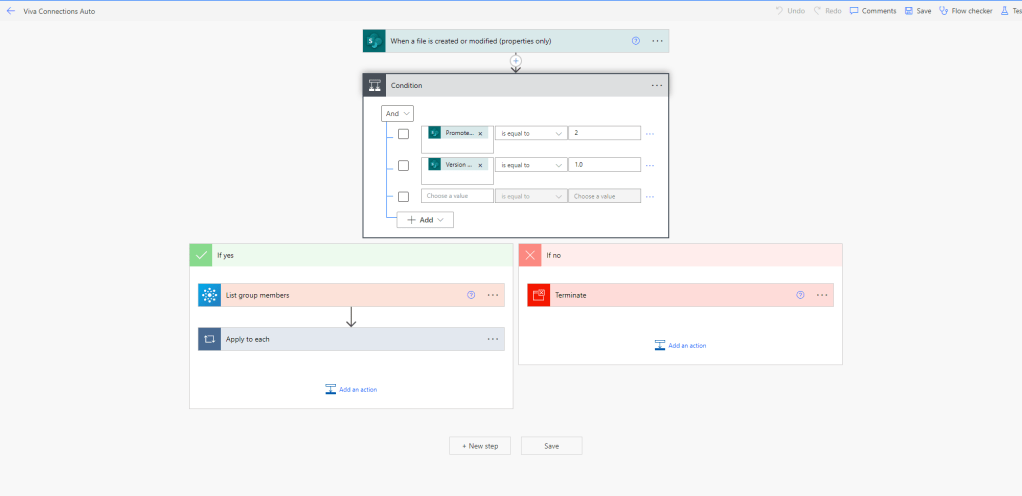Click the Apply to each loop icon
This screenshot has width=1022, height=496.
(x=209, y=339)
